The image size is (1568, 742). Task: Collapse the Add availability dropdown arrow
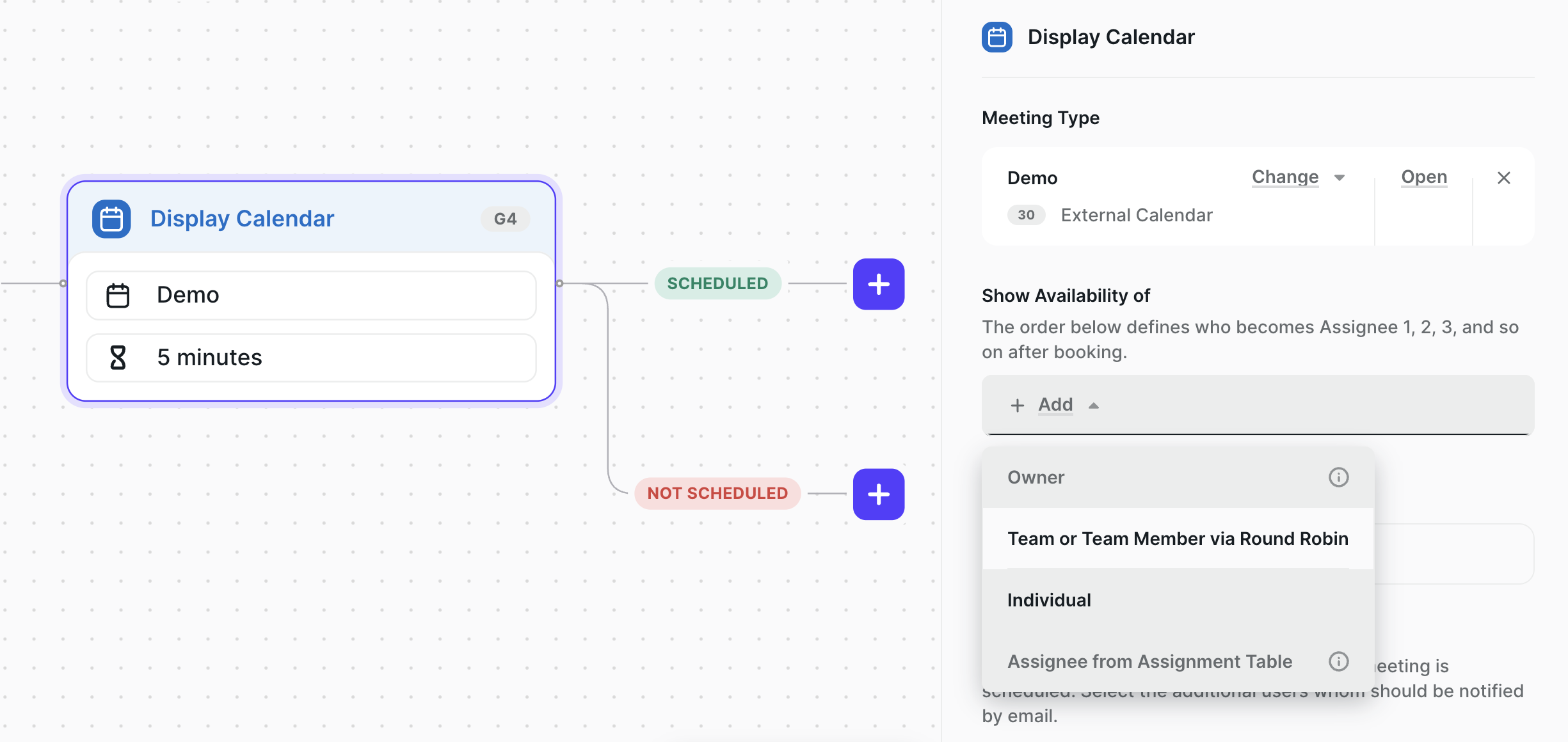1094,406
